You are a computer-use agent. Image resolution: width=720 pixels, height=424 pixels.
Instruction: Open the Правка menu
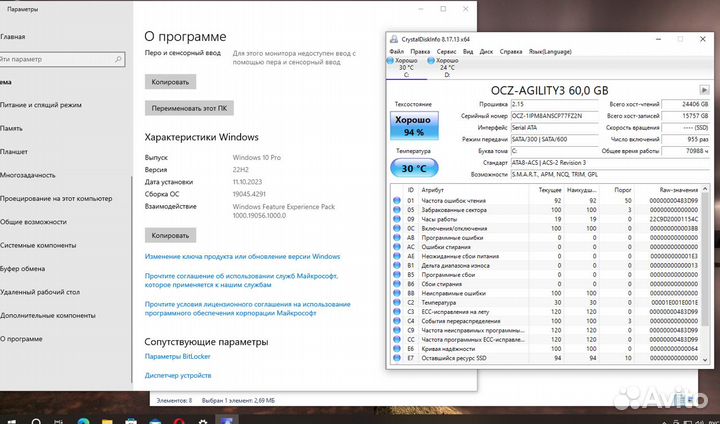click(420, 51)
